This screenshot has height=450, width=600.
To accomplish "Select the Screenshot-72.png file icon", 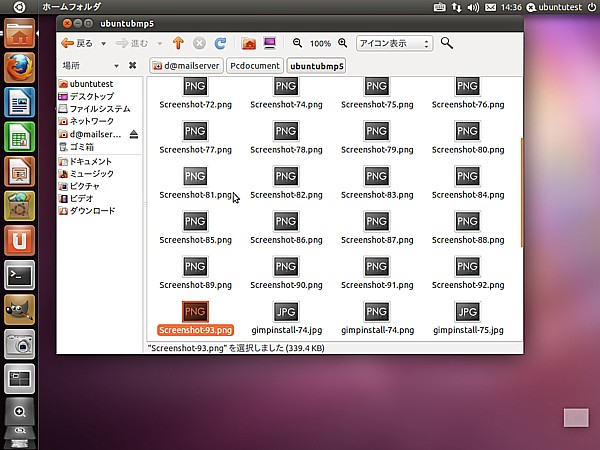I will click(x=195, y=86).
